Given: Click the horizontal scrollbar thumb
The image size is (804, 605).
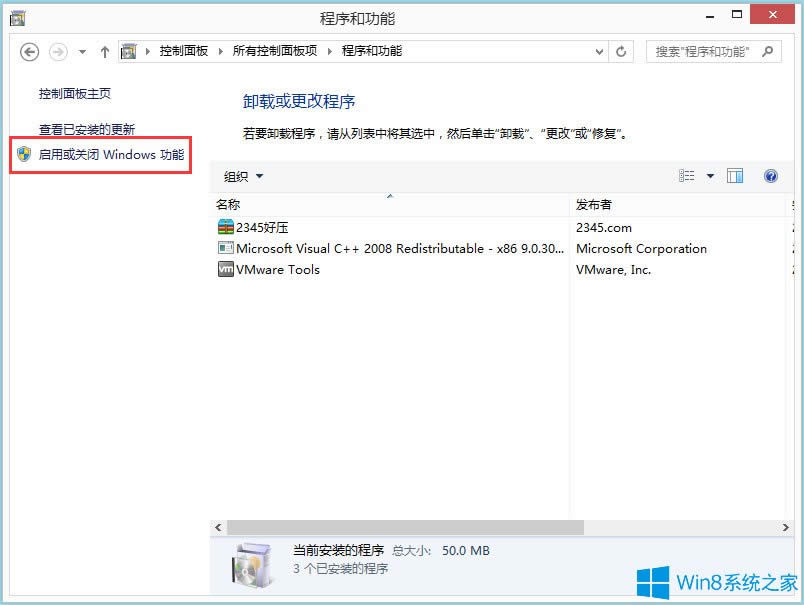Looking at the screenshot, I should pos(406,528).
